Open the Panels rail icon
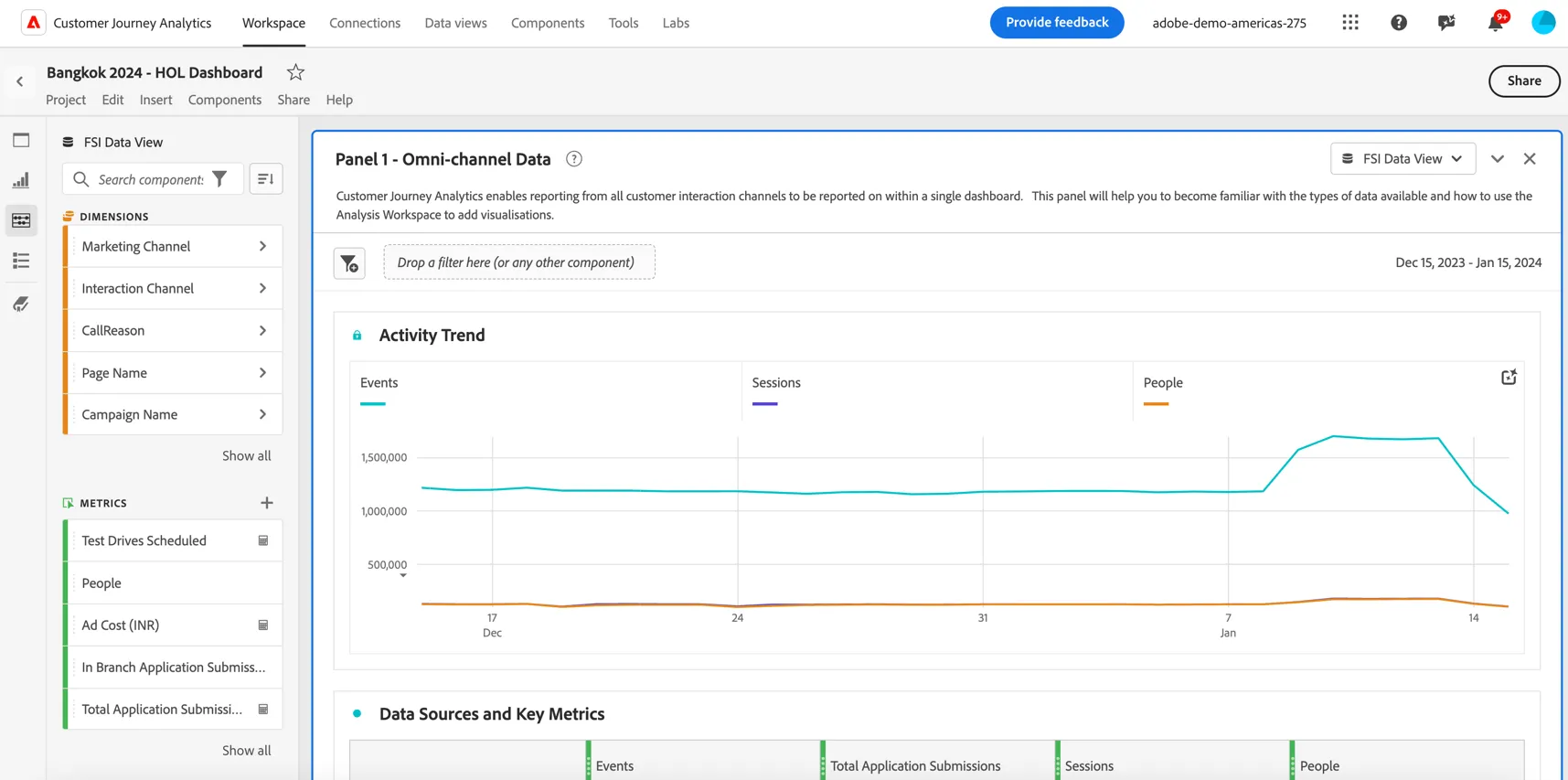The image size is (1568, 780). tap(21, 140)
